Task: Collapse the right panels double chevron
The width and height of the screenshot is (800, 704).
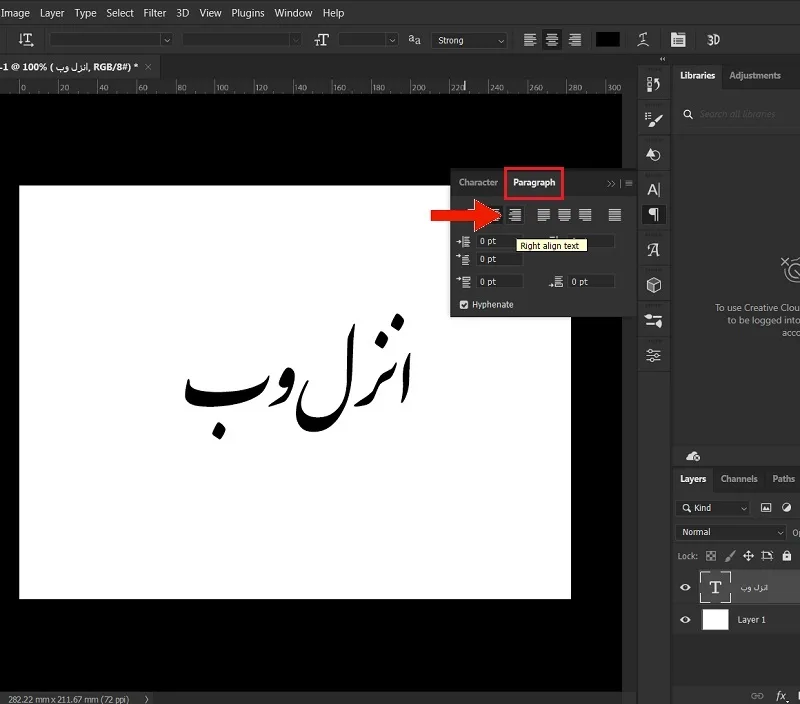Action: (662, 59)
